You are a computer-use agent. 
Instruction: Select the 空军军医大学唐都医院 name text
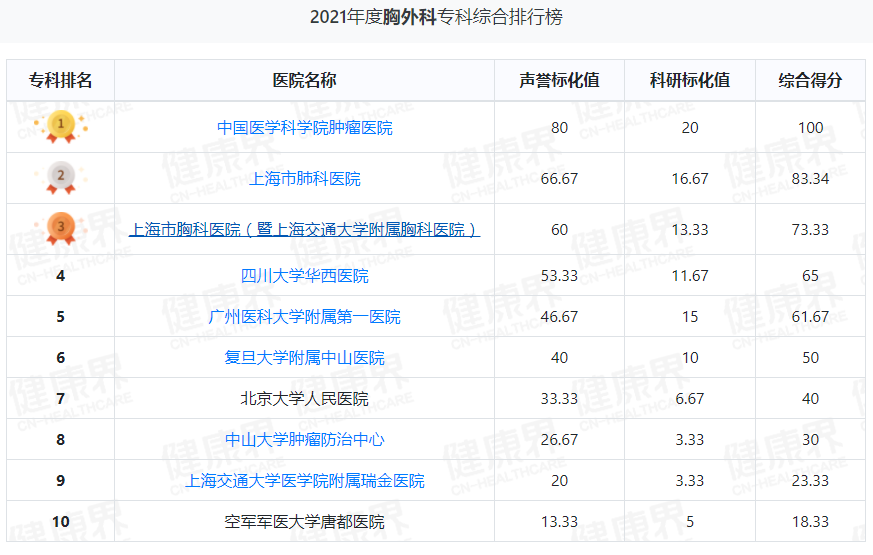[305, 522]
